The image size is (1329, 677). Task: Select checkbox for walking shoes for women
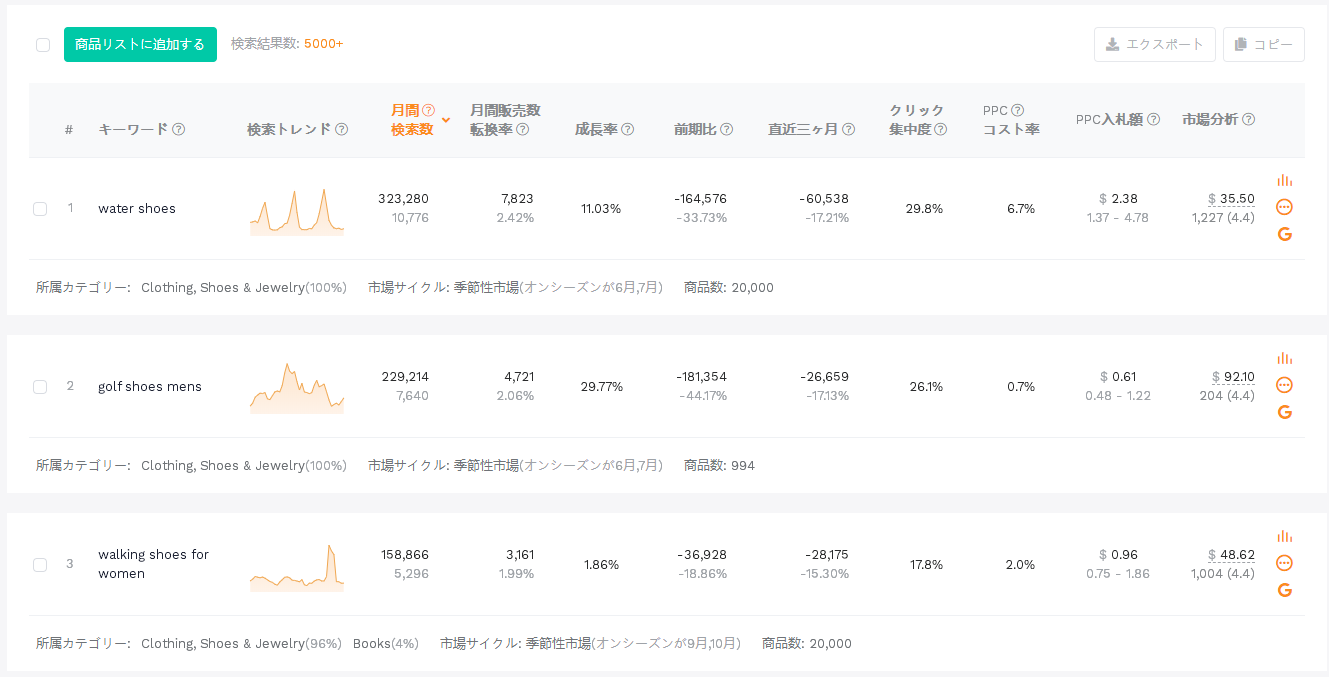click(40, 564)
